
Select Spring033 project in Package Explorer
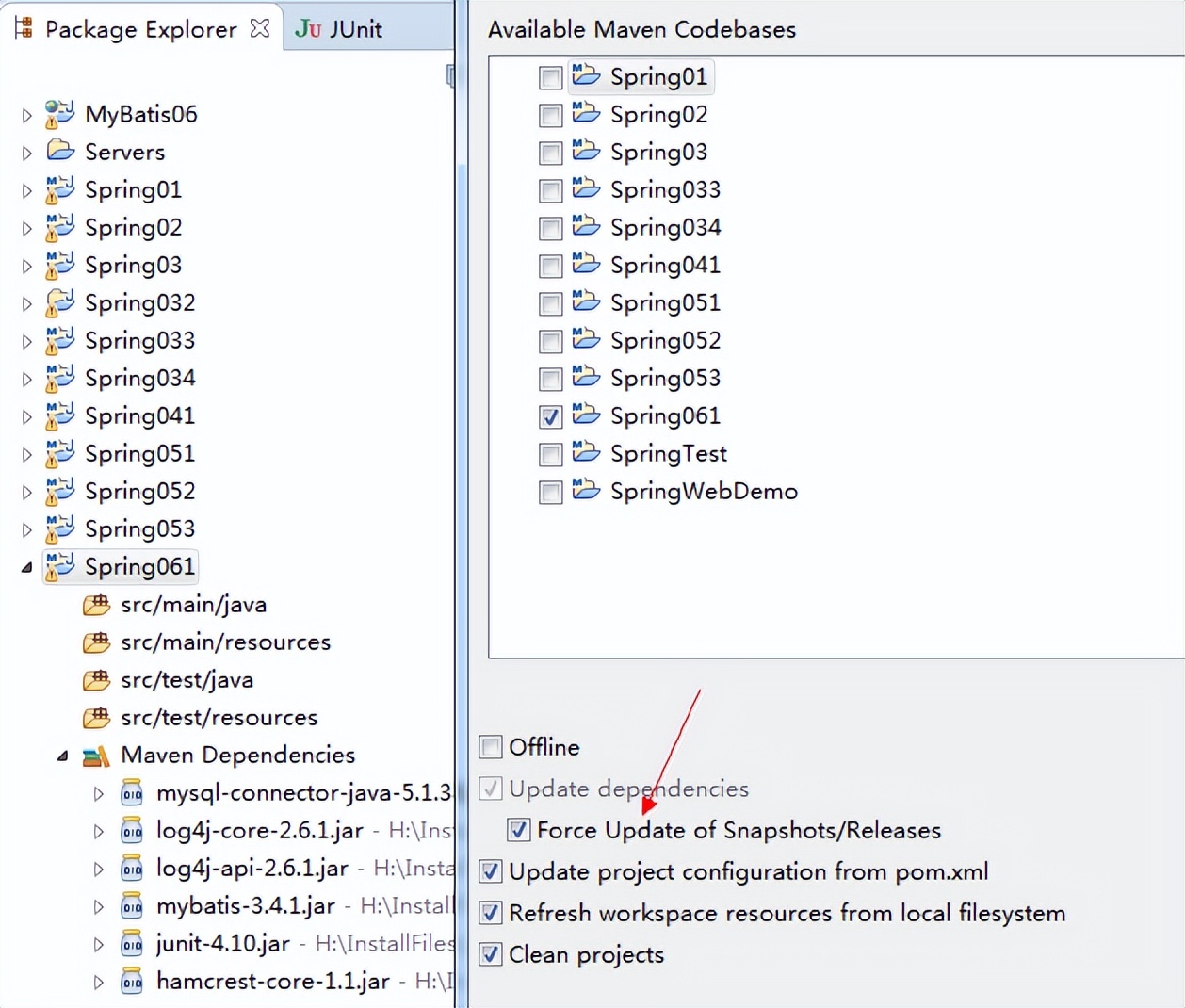point(139,341)
